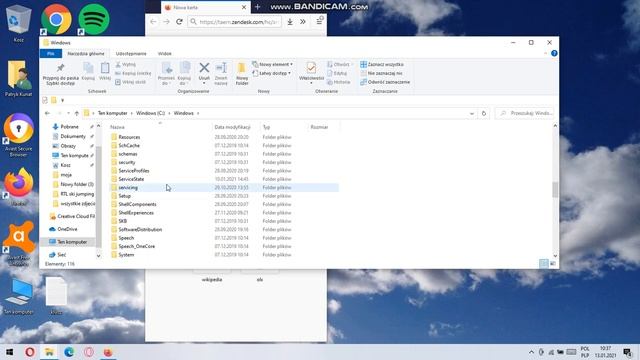Image resolution: width=640 pixels, height=360 pixels.
Task: Select the ServiceProfiles folder
Action: click(x=133, y=171)
